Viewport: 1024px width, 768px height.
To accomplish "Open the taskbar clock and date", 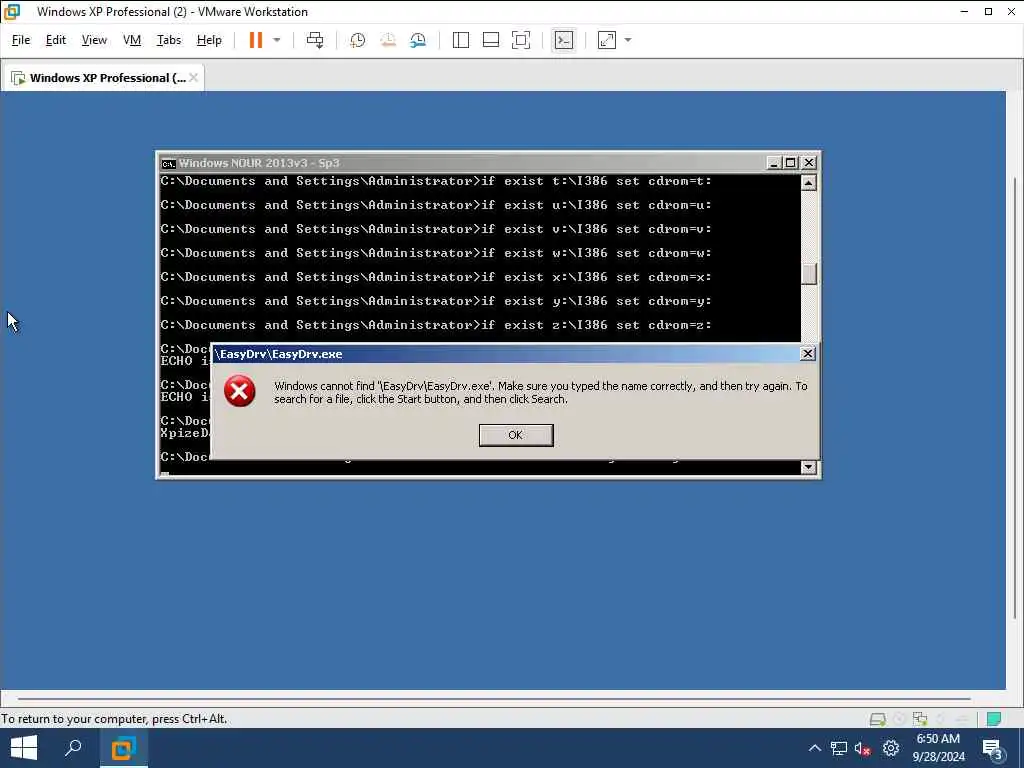I will [x=938, y=748].
